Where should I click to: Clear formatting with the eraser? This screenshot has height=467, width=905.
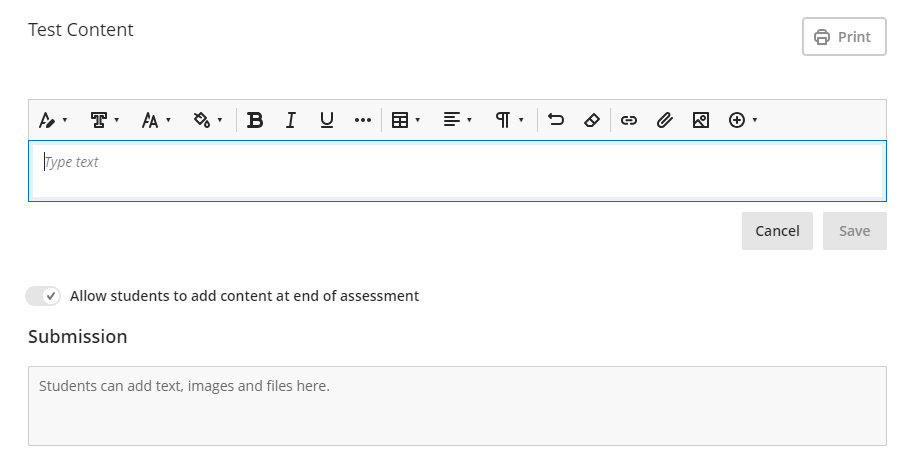[x=591, y=120]
